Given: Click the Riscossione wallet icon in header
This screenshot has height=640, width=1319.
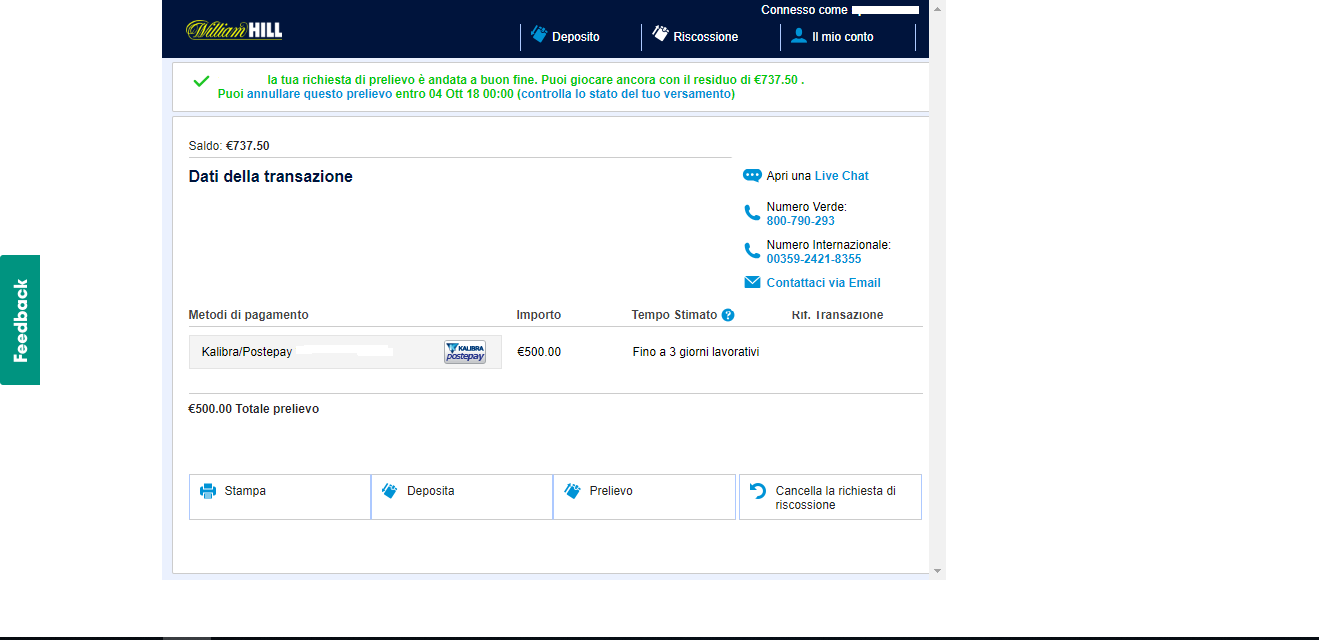Looking at the screenshot, I should (660, 34).
